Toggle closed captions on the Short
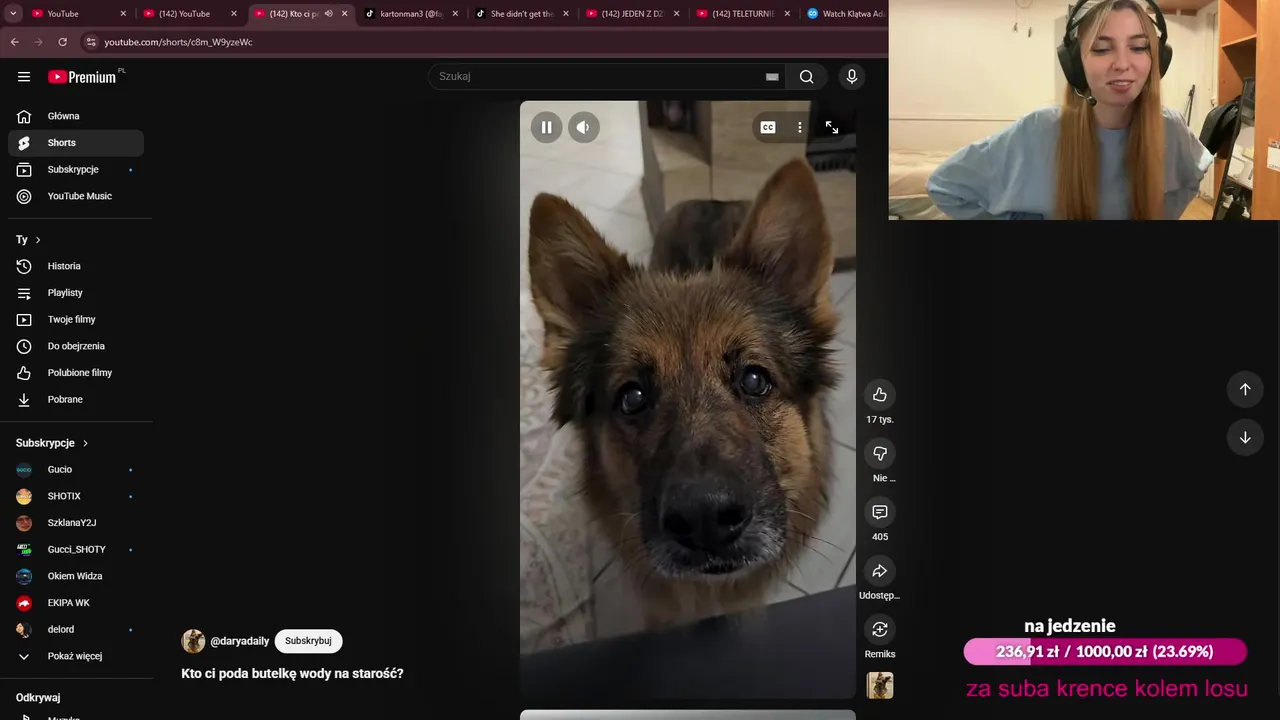This screenshot has height=720, width=1280. (x=768, y=127)
